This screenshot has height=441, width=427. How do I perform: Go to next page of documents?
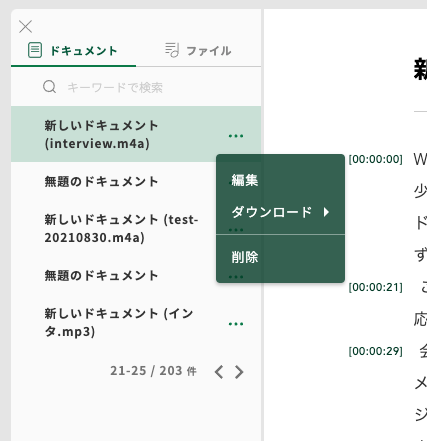pyautogui.click(x=239, y=372)
